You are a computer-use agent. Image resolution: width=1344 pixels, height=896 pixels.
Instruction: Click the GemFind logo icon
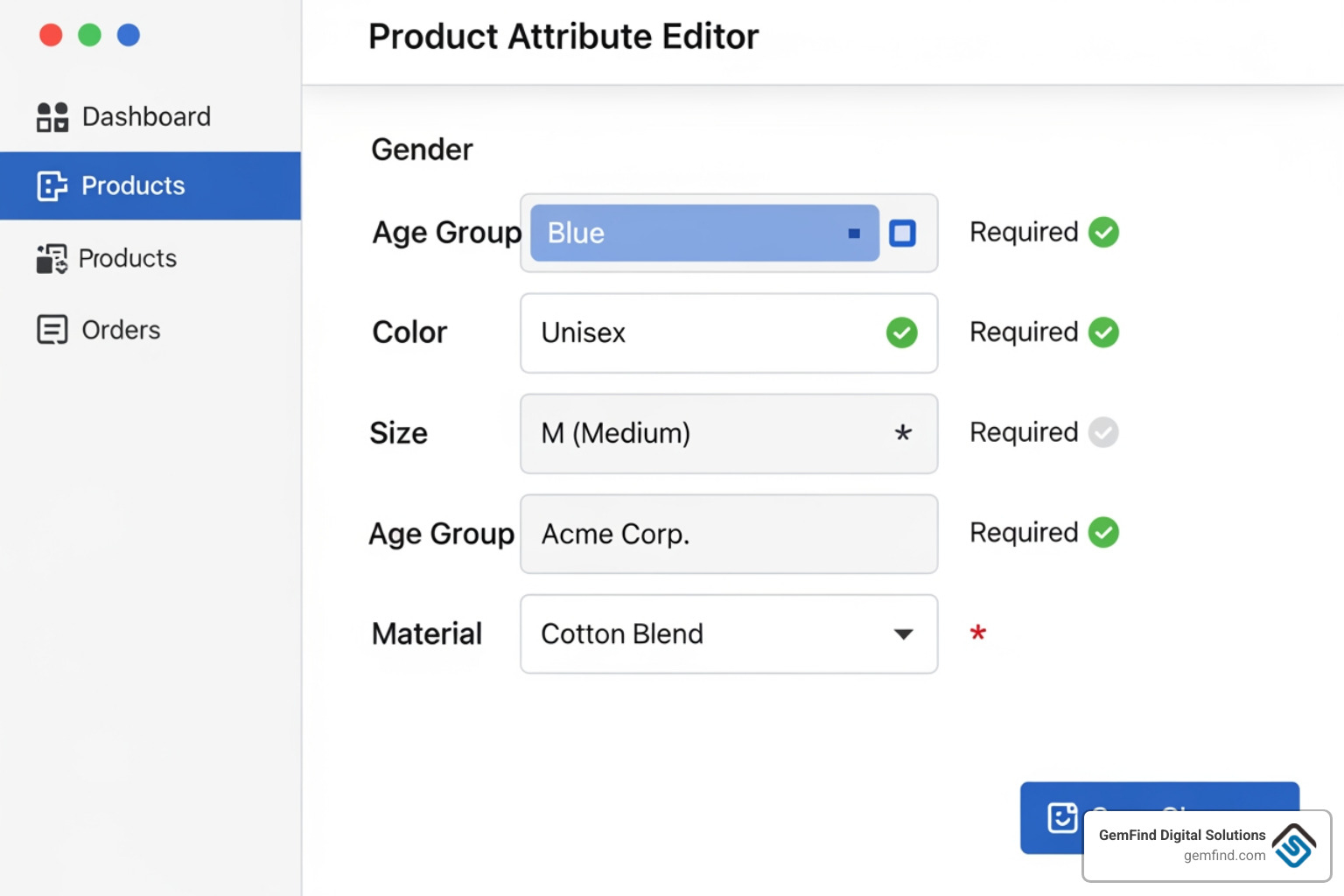click(x=1292, y=846)
